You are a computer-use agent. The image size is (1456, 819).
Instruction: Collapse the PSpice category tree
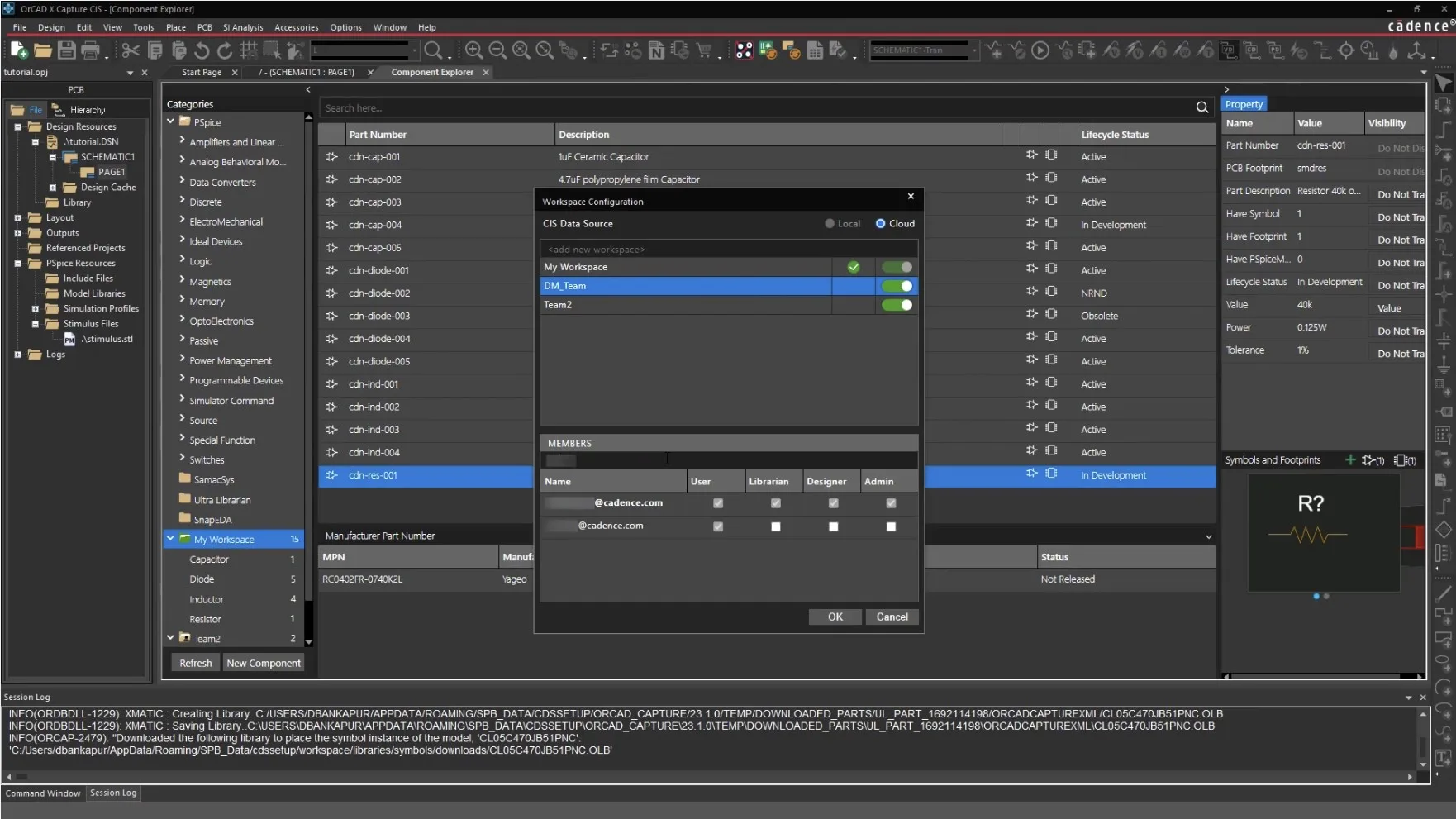(x=170, y=121)
